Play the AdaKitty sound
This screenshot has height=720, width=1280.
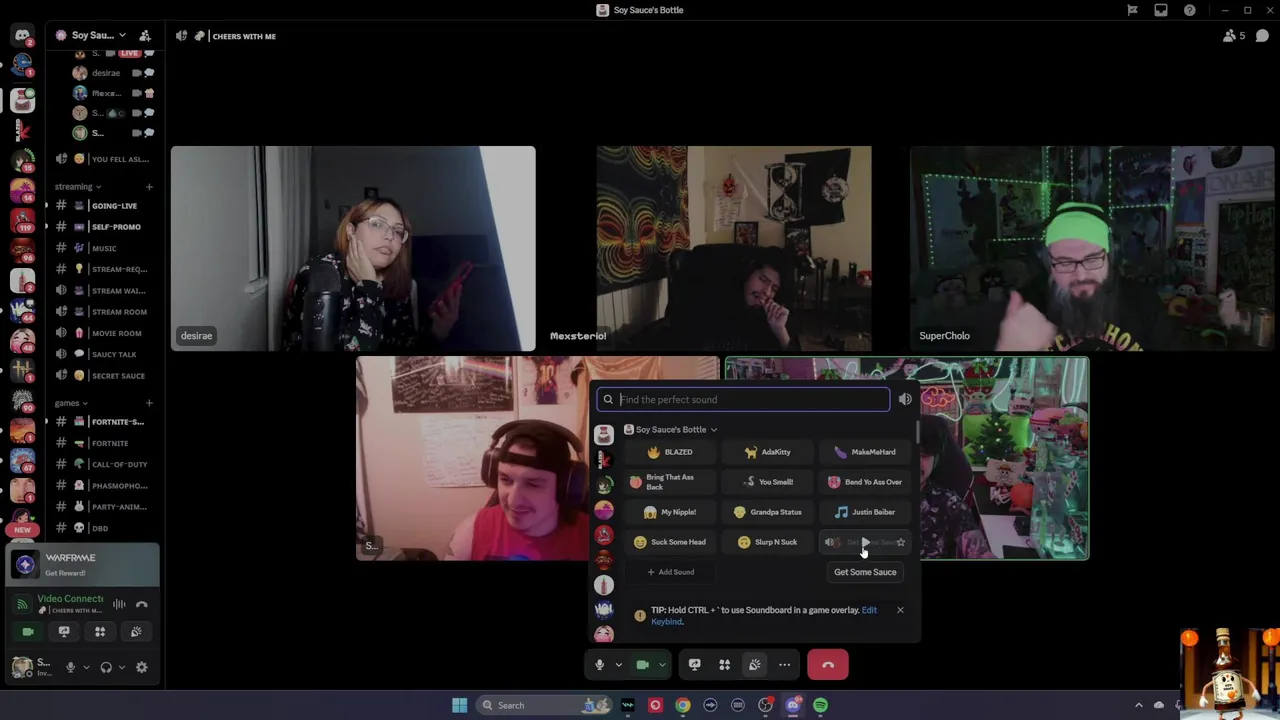768,452
